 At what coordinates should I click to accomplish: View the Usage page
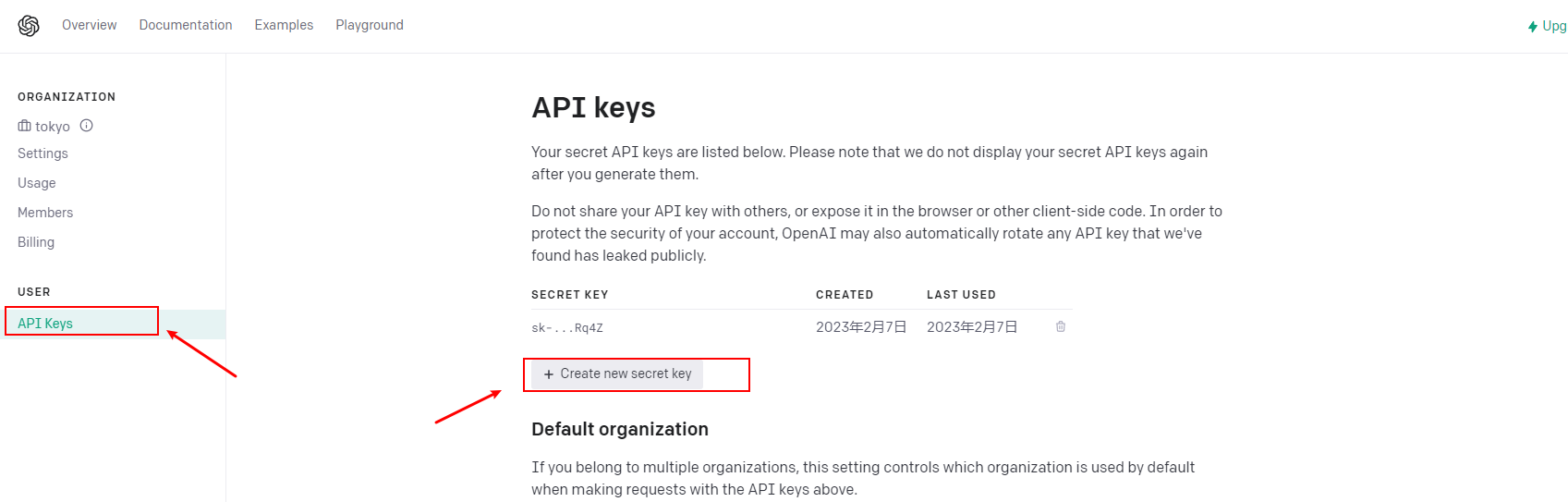pos(37,183)
